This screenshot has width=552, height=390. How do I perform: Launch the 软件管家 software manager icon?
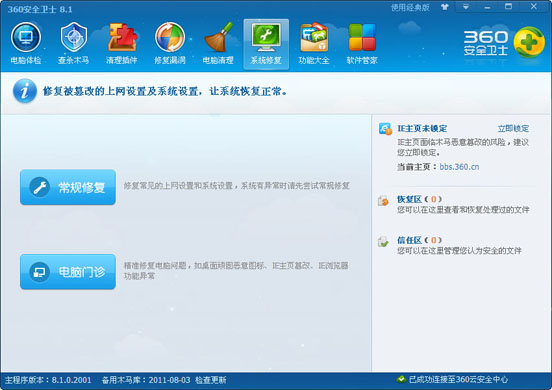point(362,37)
